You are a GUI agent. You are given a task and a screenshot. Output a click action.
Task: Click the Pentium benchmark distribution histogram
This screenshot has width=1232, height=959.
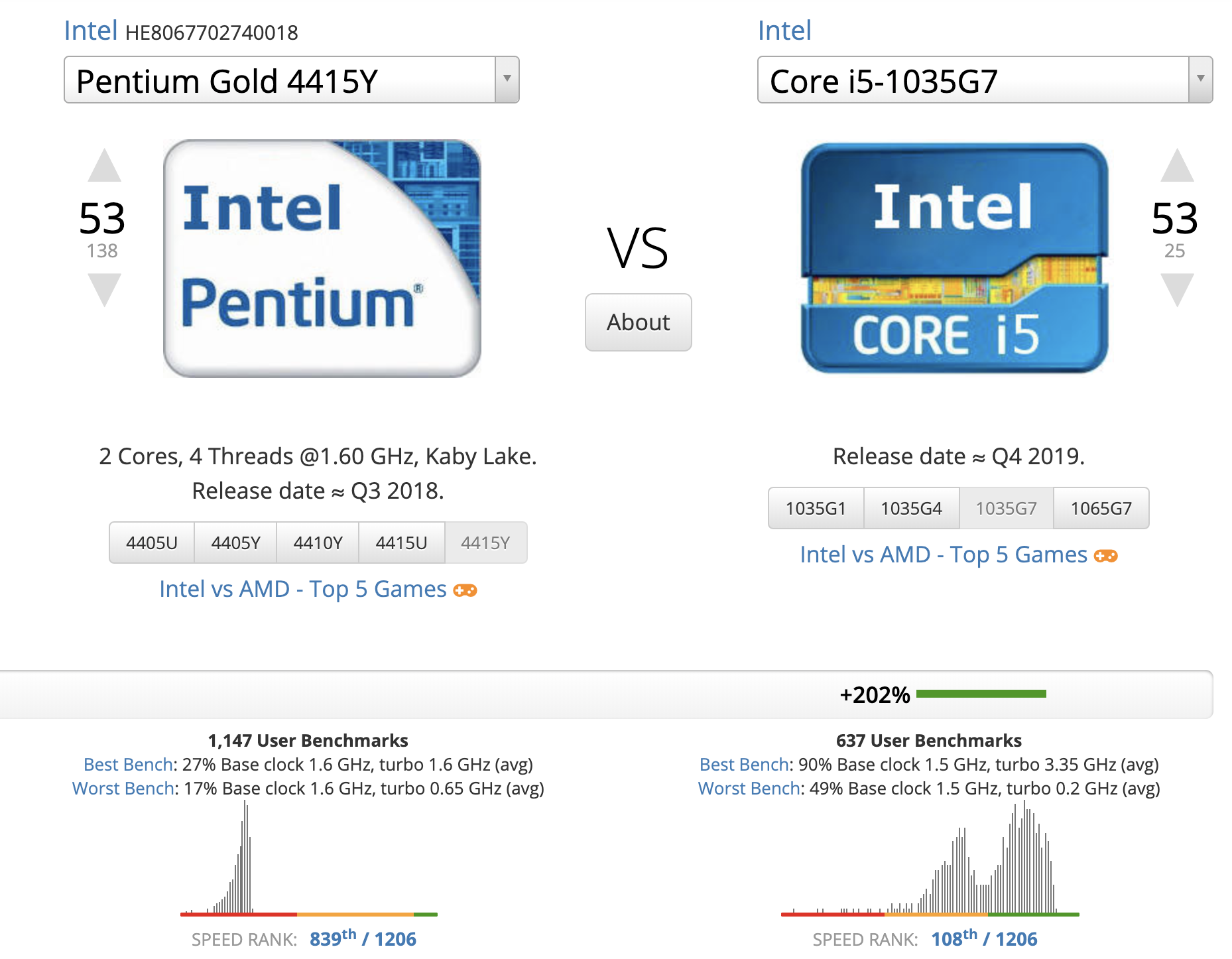point(309,858)
